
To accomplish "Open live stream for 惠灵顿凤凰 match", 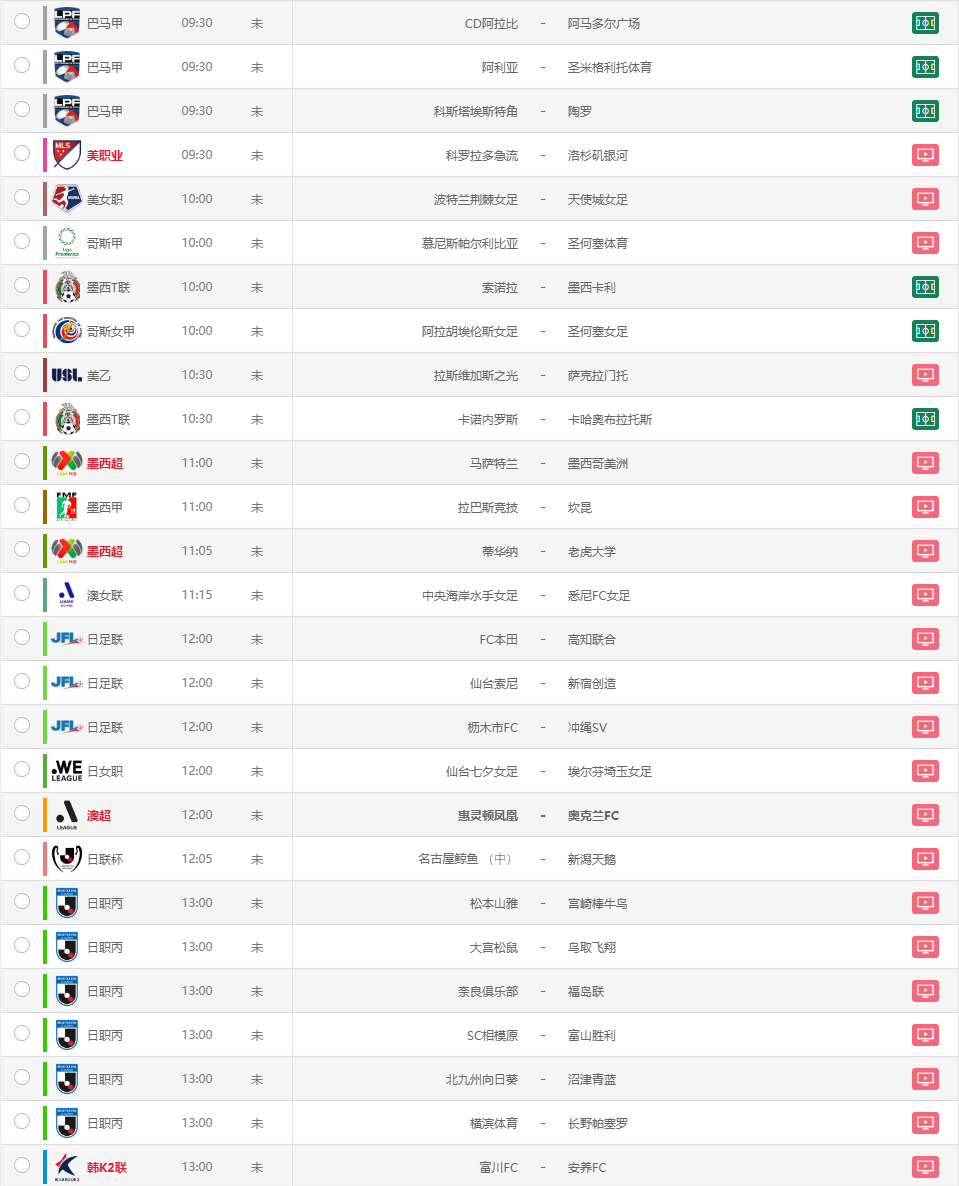I will (925, 815).
